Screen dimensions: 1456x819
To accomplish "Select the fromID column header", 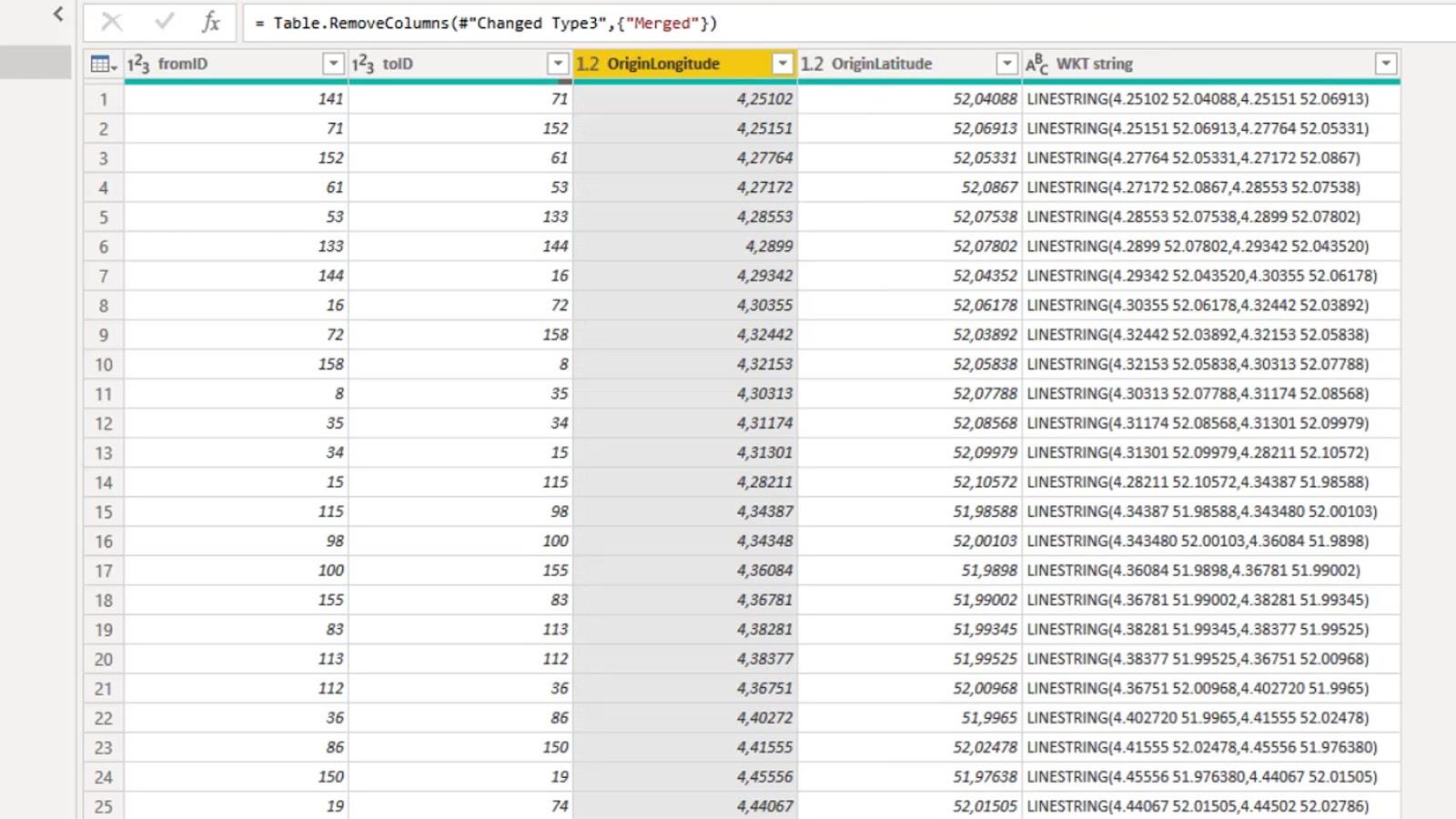I will (x=236, y=64).
